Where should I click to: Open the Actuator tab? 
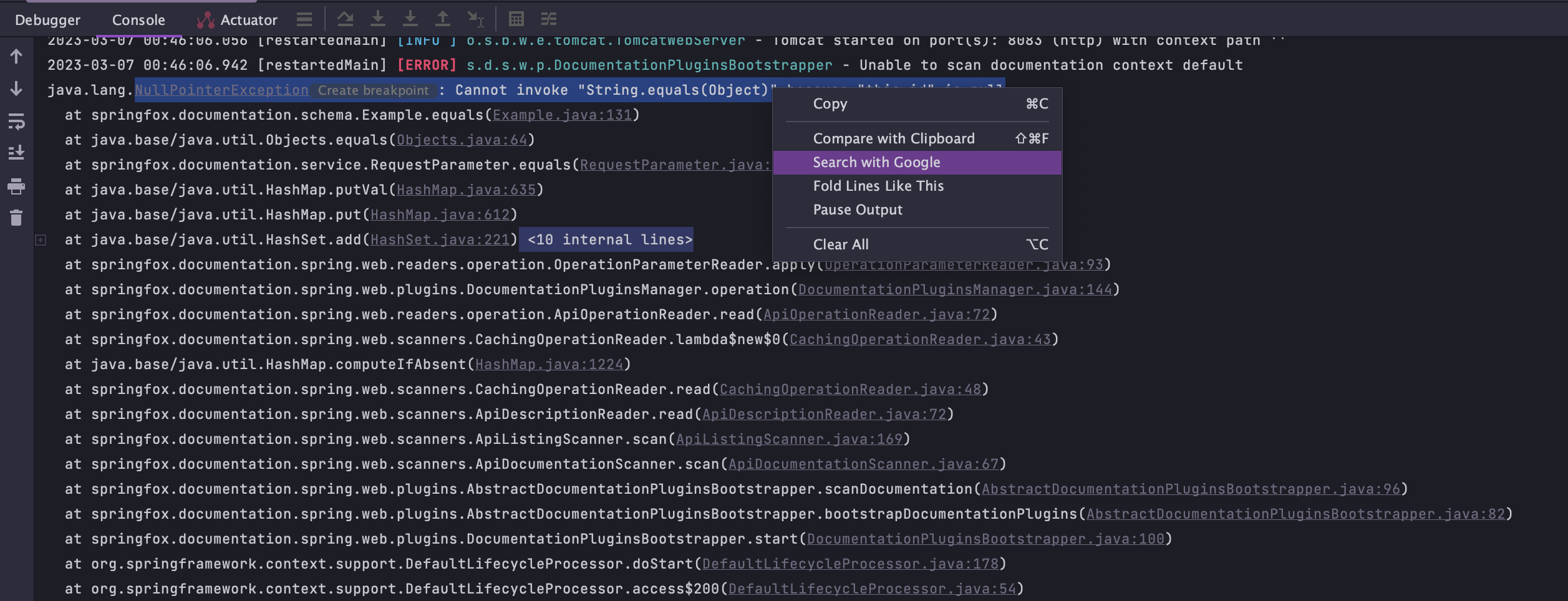tap(237, 20)
